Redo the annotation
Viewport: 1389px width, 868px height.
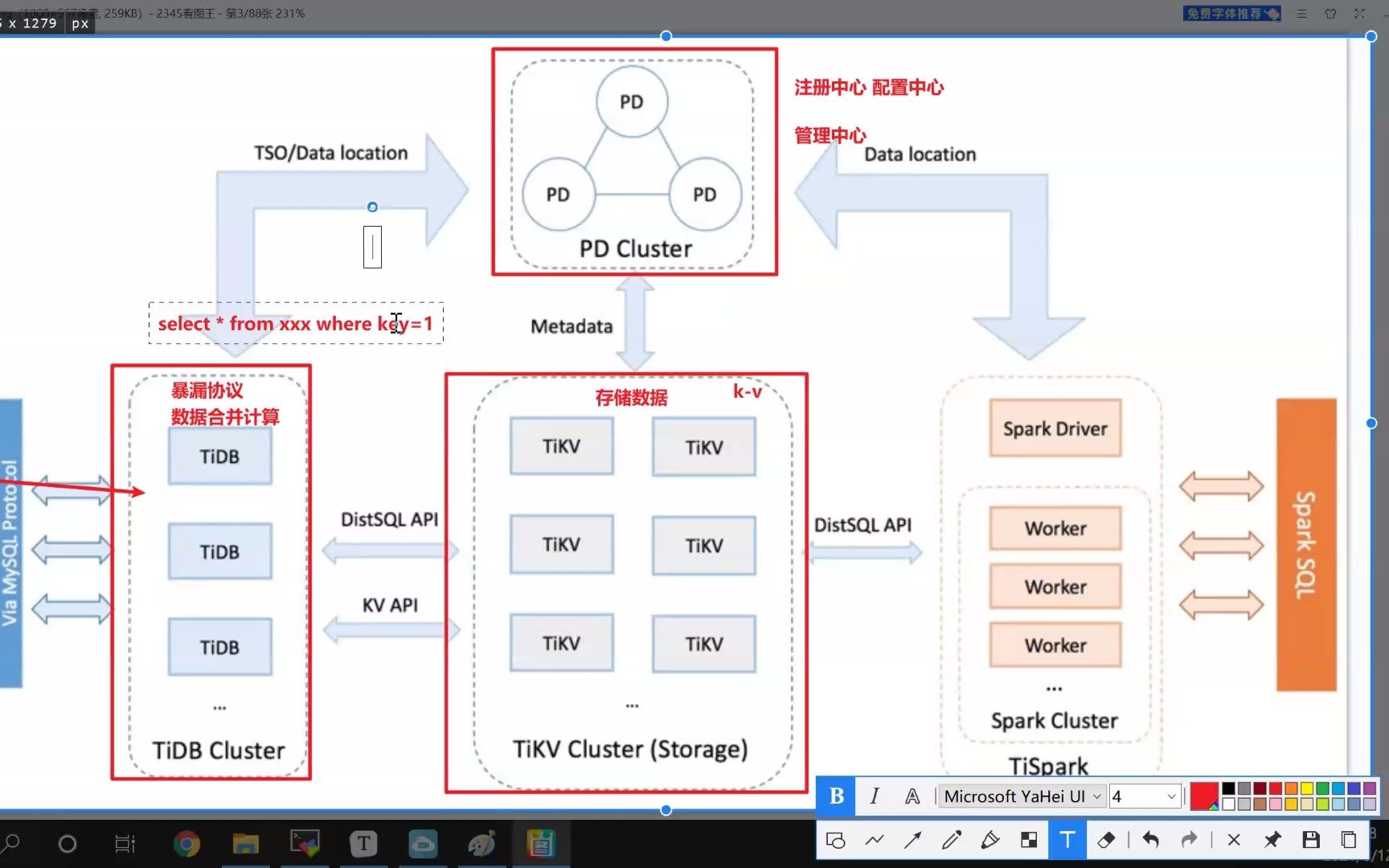[x=1189, y=840]
